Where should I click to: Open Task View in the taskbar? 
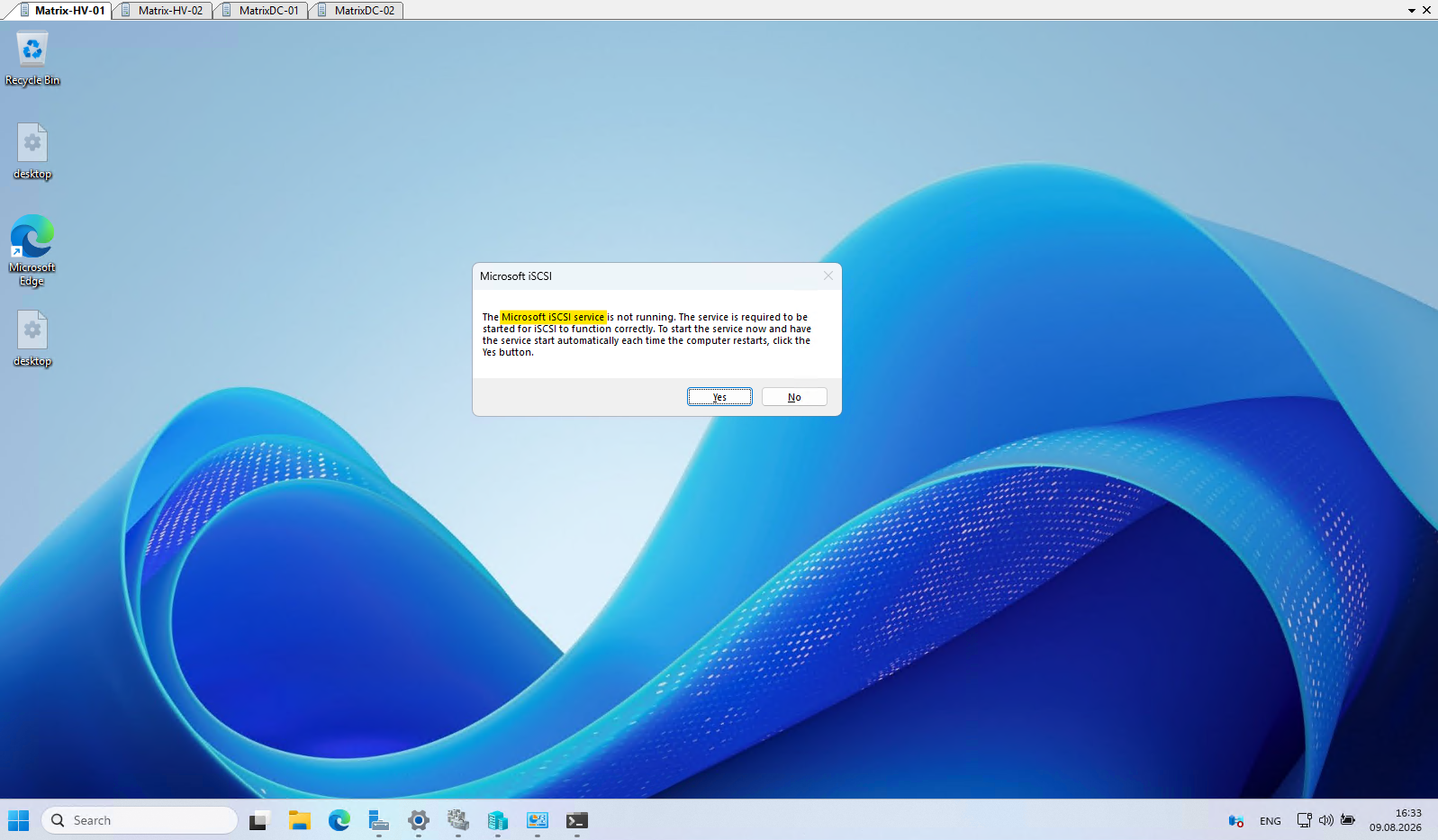click(x=259, y=820)
